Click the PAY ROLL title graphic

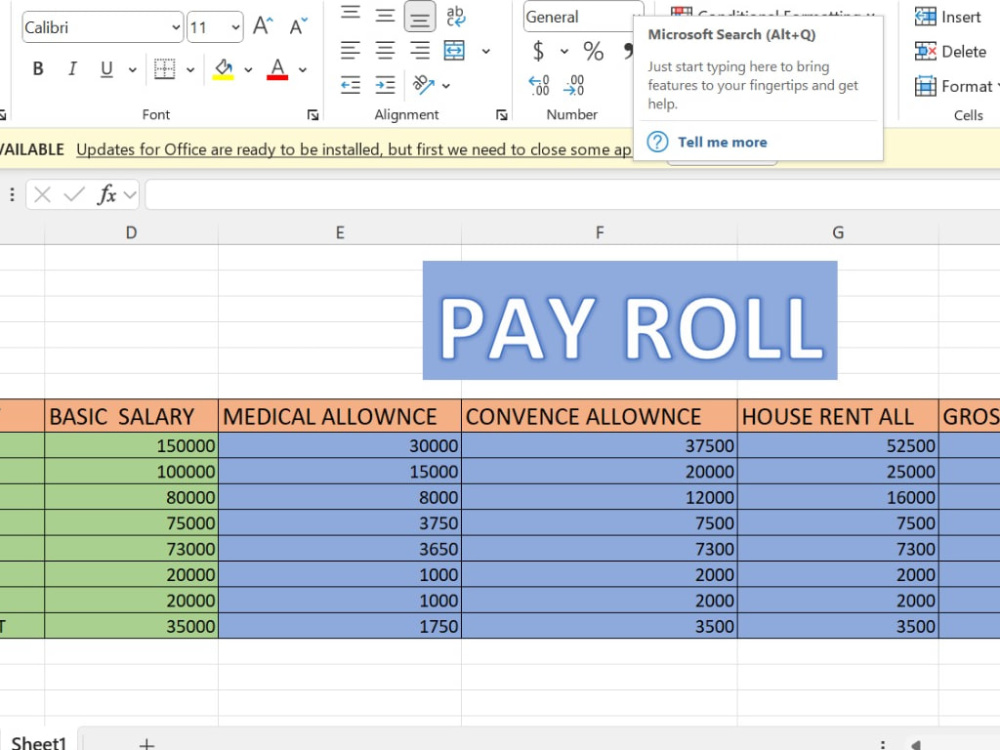(630, 320)
